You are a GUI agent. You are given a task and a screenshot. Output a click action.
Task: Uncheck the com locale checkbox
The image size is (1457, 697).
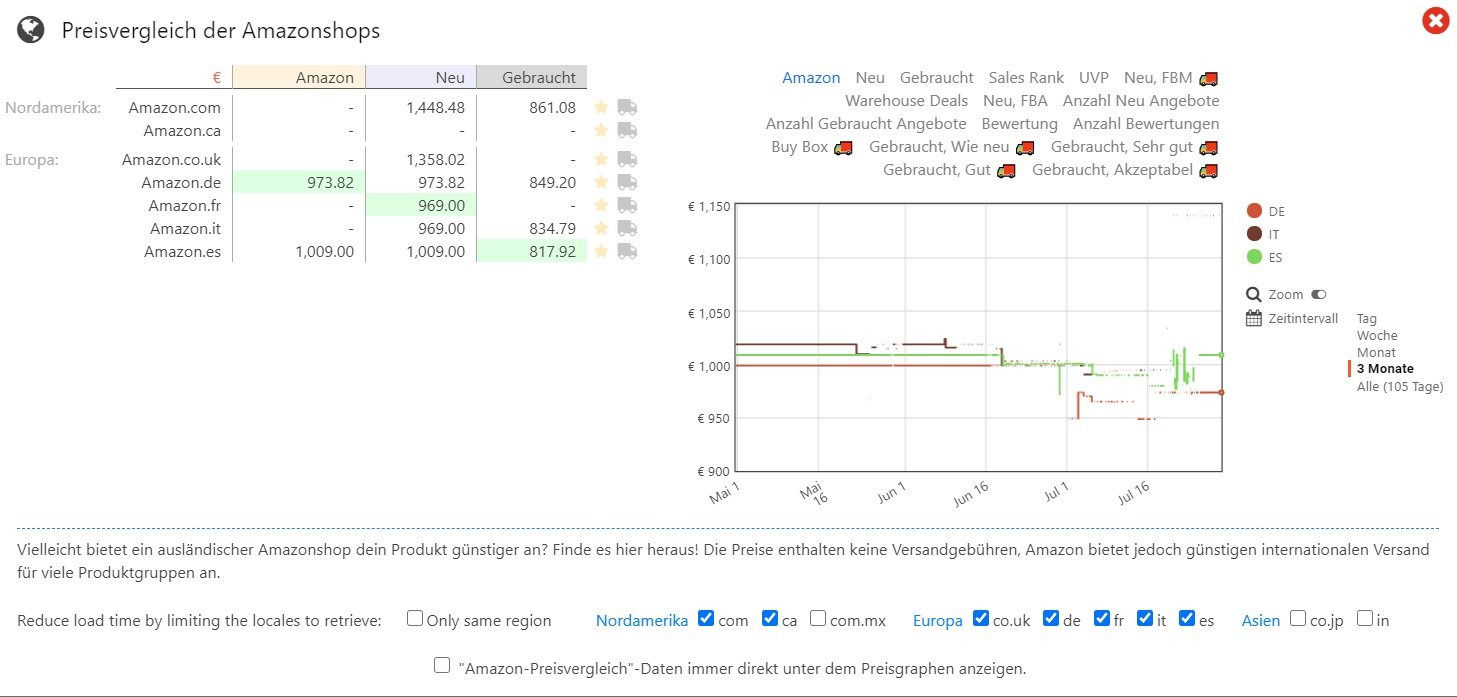706,618
